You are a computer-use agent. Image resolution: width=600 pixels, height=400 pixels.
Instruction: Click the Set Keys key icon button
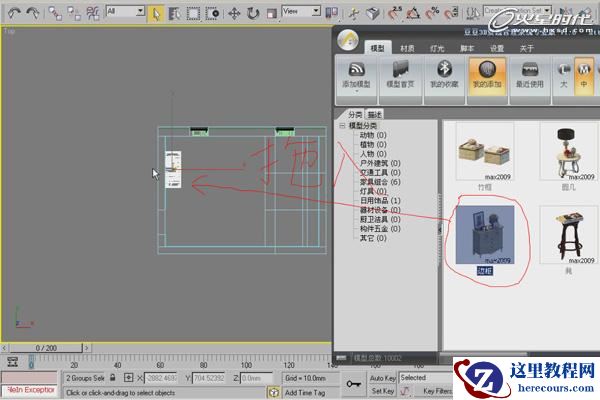(x=353, y=383)
